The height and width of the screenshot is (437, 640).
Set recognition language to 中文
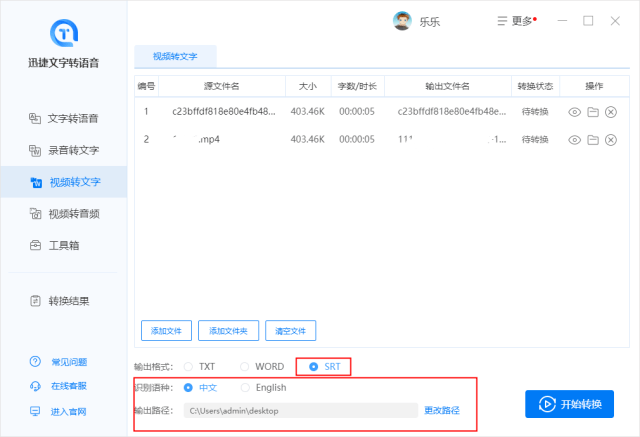pyautogui.click(x=188, y=388)
